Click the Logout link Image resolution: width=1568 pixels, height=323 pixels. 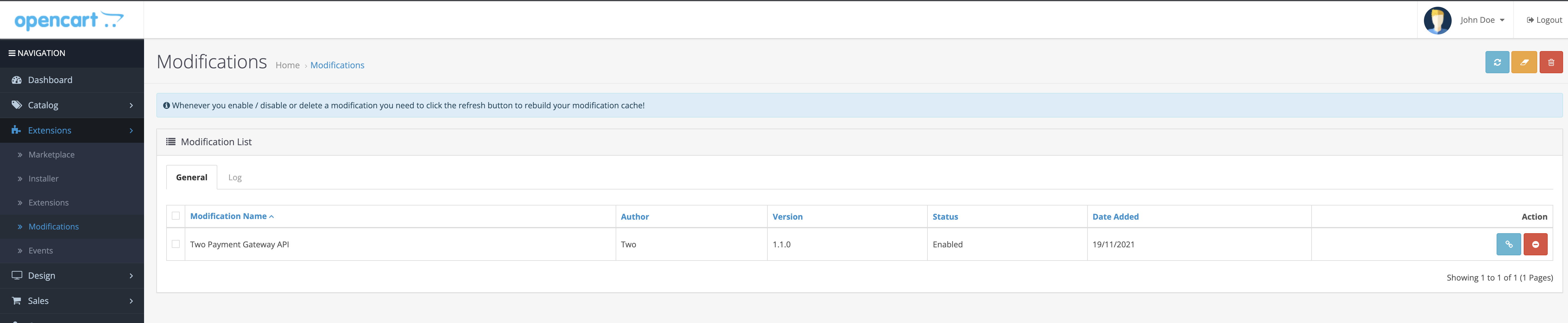coord(1544,20)
